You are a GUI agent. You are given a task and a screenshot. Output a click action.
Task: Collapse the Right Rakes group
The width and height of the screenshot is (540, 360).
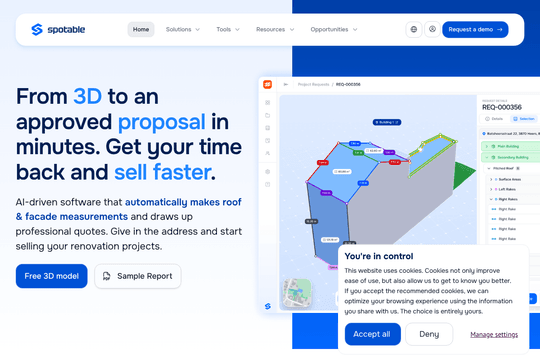click(x=491, y=199)
